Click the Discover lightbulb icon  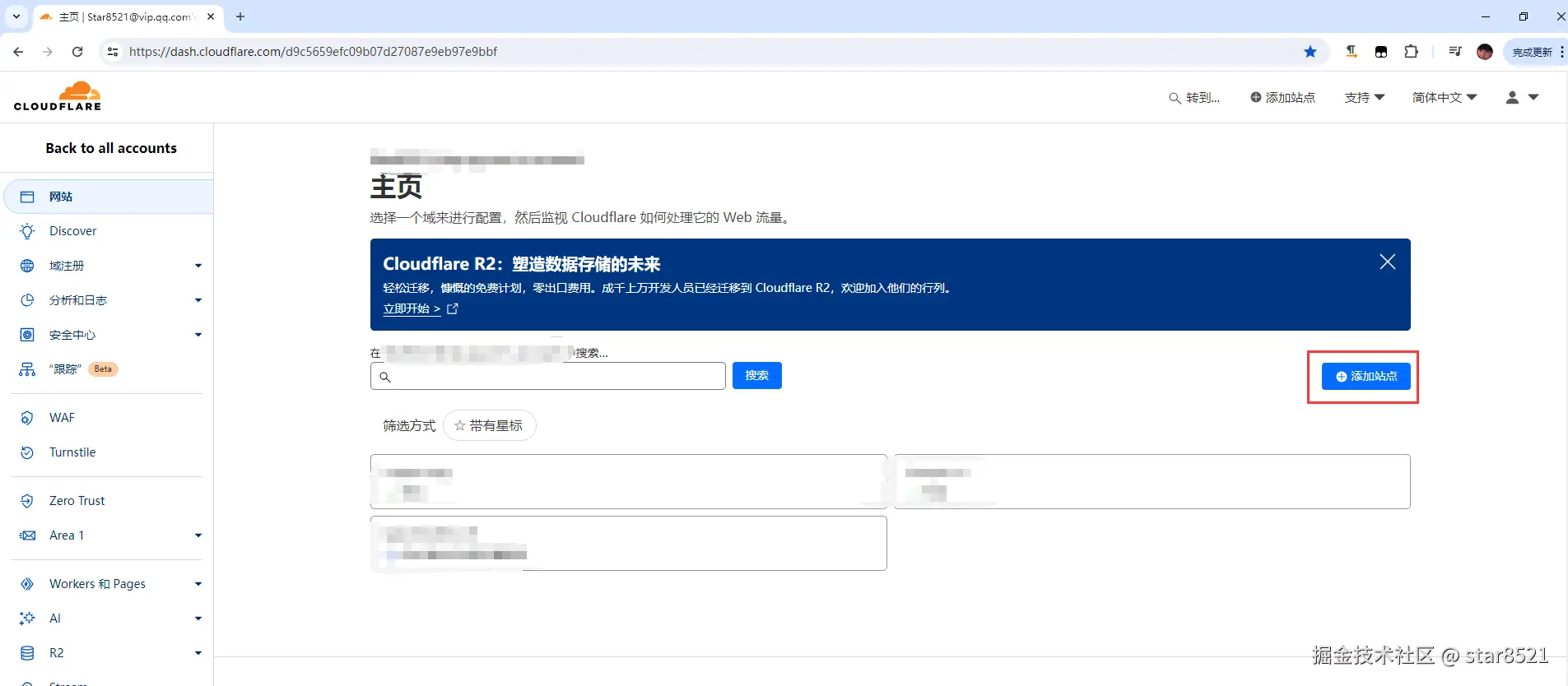pyautogui.click(x=27, y=231)
